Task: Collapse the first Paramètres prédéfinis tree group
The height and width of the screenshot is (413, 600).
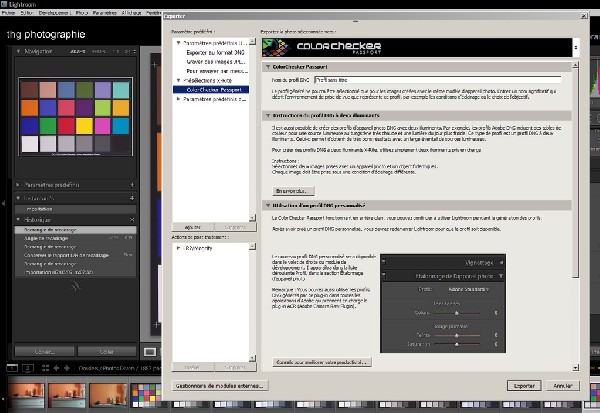Action: tap(178, 43)
